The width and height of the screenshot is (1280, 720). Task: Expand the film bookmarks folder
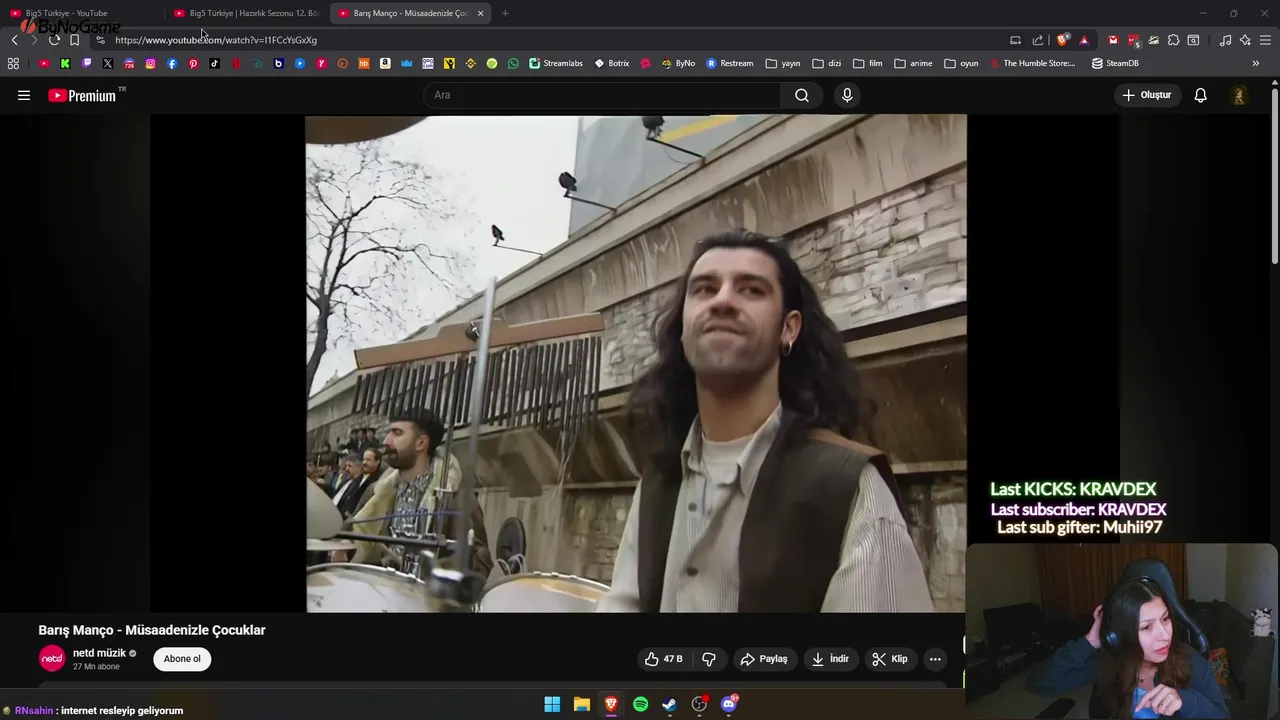[868, 63]
